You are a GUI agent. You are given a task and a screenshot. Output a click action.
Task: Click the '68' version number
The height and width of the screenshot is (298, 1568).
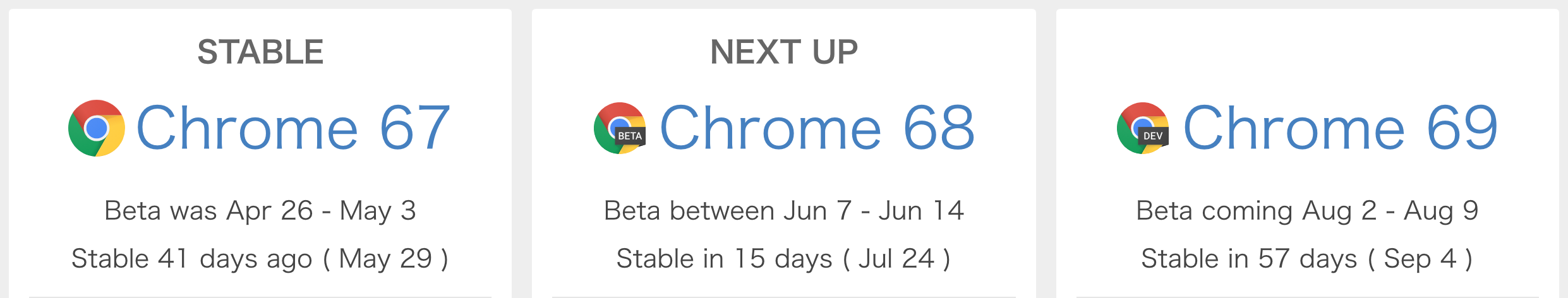pos(939,128)
